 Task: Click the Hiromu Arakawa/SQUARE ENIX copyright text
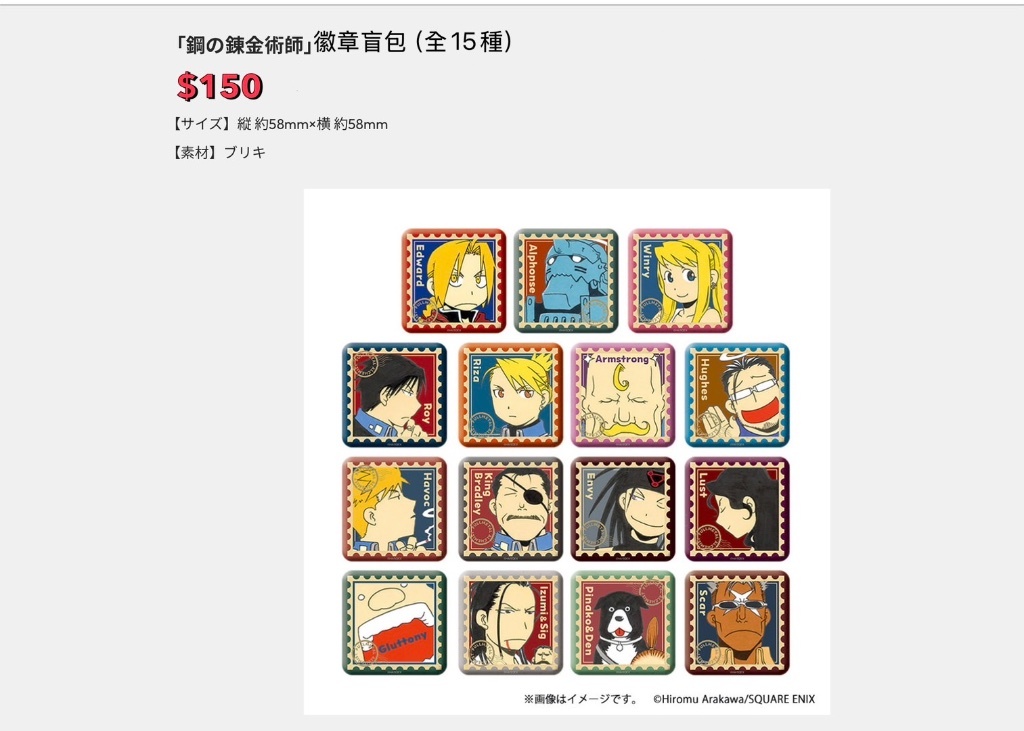point(734,699)
